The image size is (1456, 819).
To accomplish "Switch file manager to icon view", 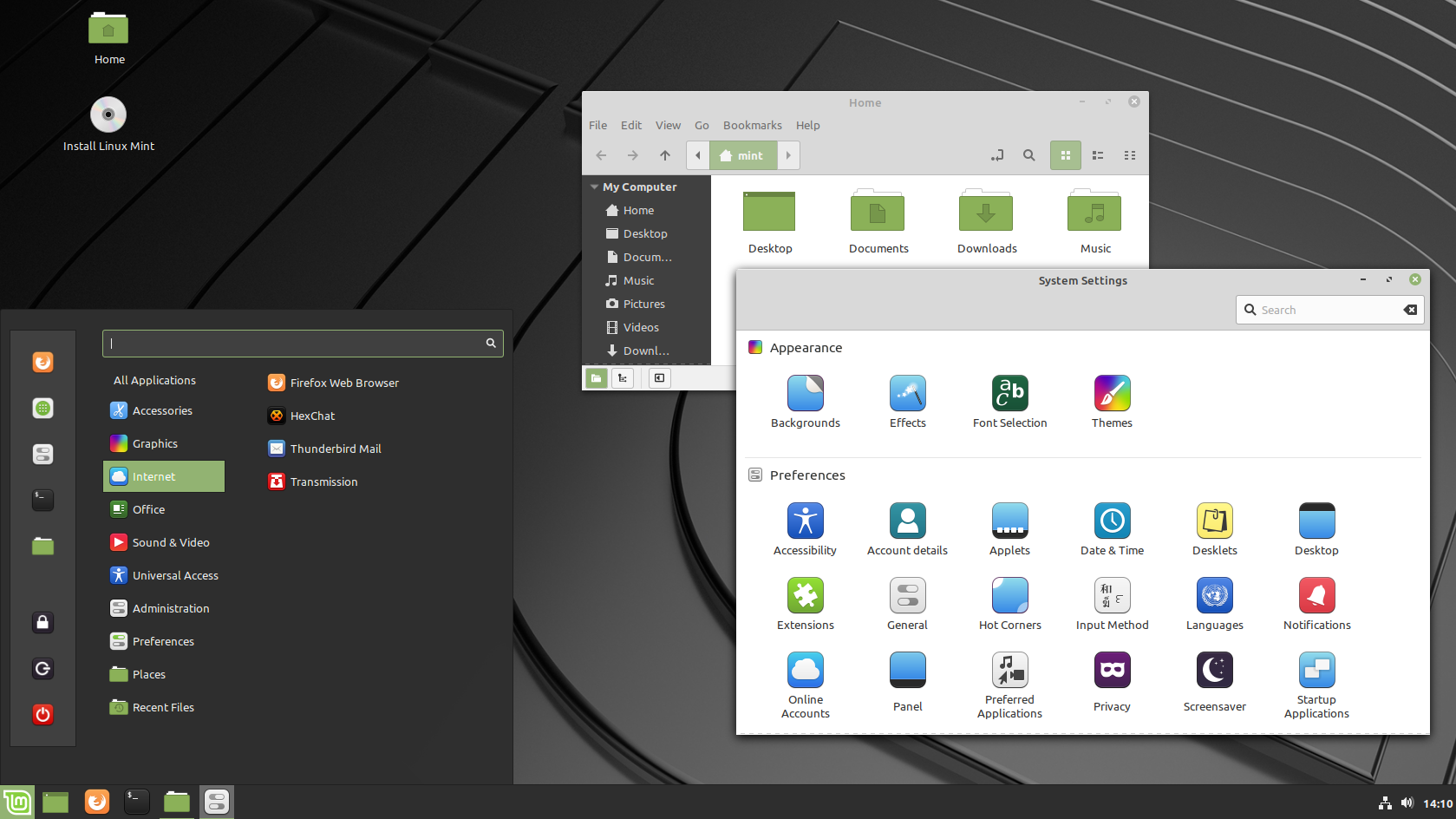I will tap(1066, 155).
